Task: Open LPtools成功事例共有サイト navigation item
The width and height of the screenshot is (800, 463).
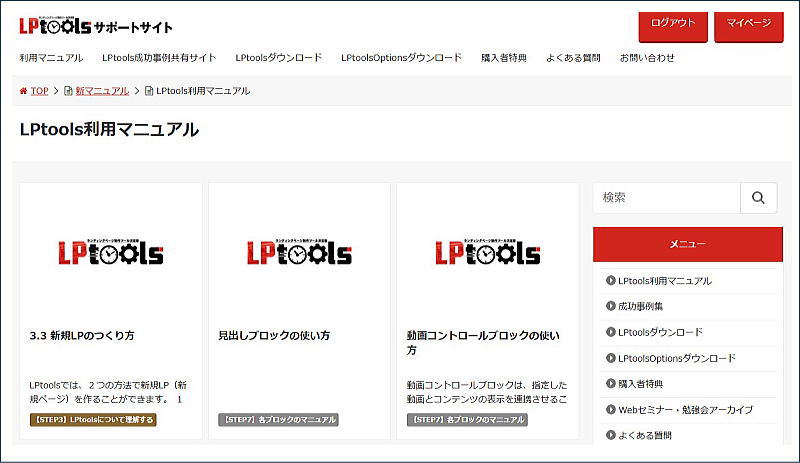Action: [x=159, y=58]
